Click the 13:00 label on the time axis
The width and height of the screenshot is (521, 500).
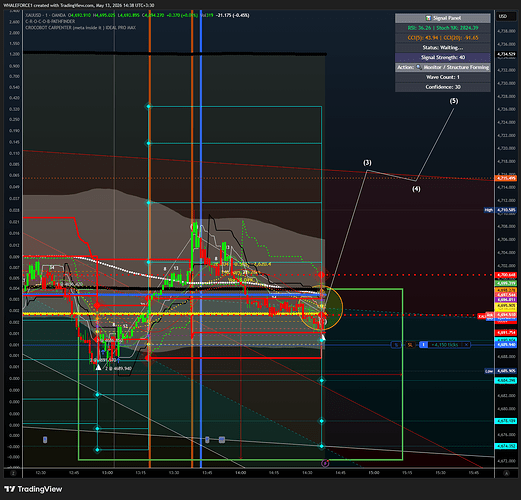(107, 473)
